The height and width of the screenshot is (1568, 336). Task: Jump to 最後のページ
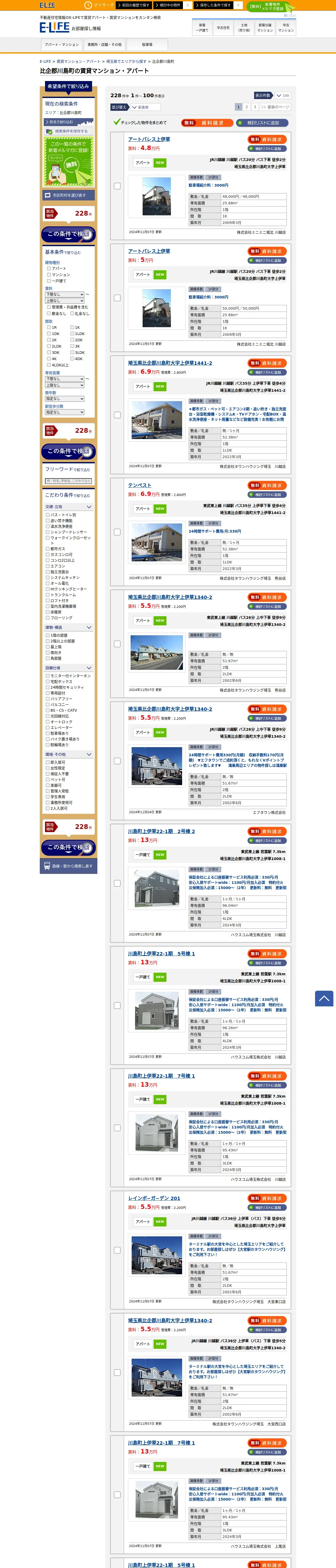(x=275, y=107)
